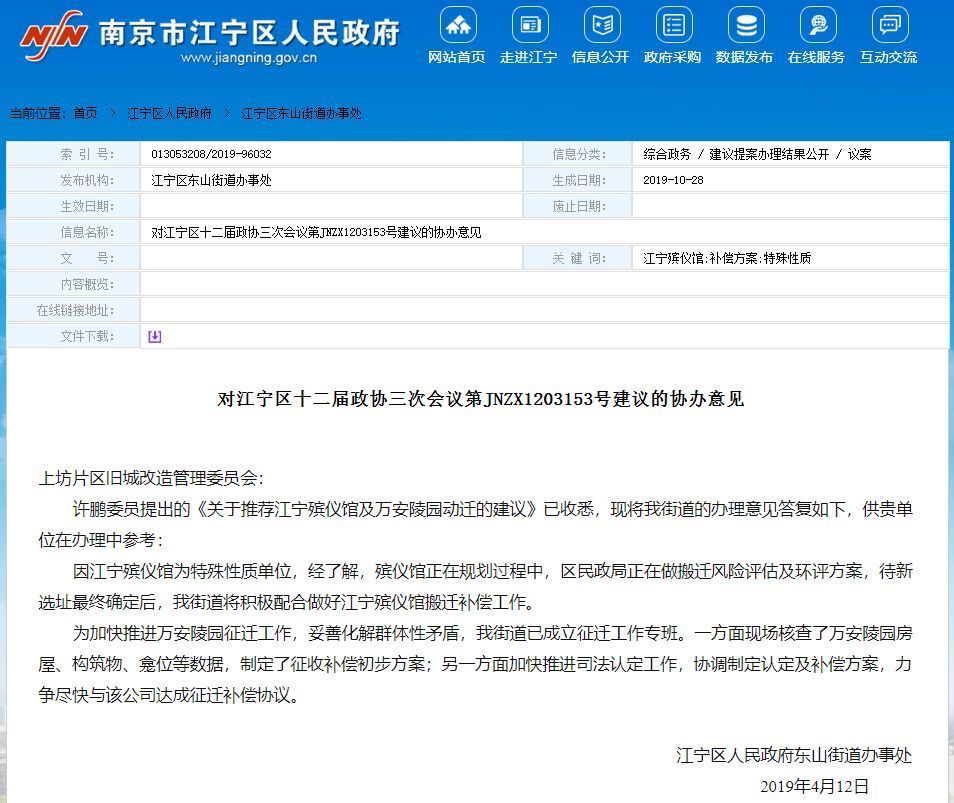Viewport: 954px width, 803px height.
Task: Click the 信息分类 field label
Action: (579, 155)
